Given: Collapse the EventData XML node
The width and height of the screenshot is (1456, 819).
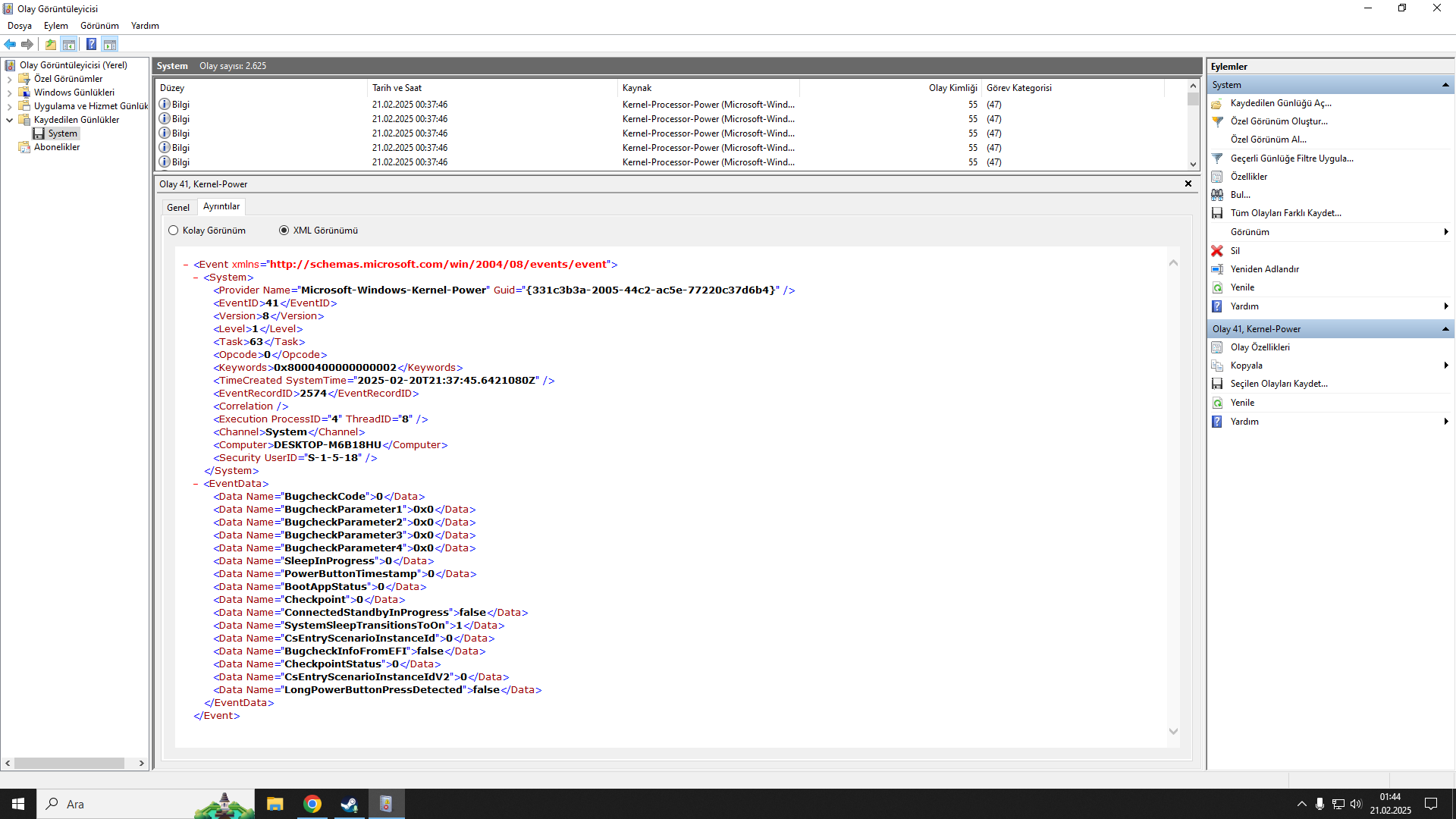Looking at the screenshot, I should [x=196, y=484].
